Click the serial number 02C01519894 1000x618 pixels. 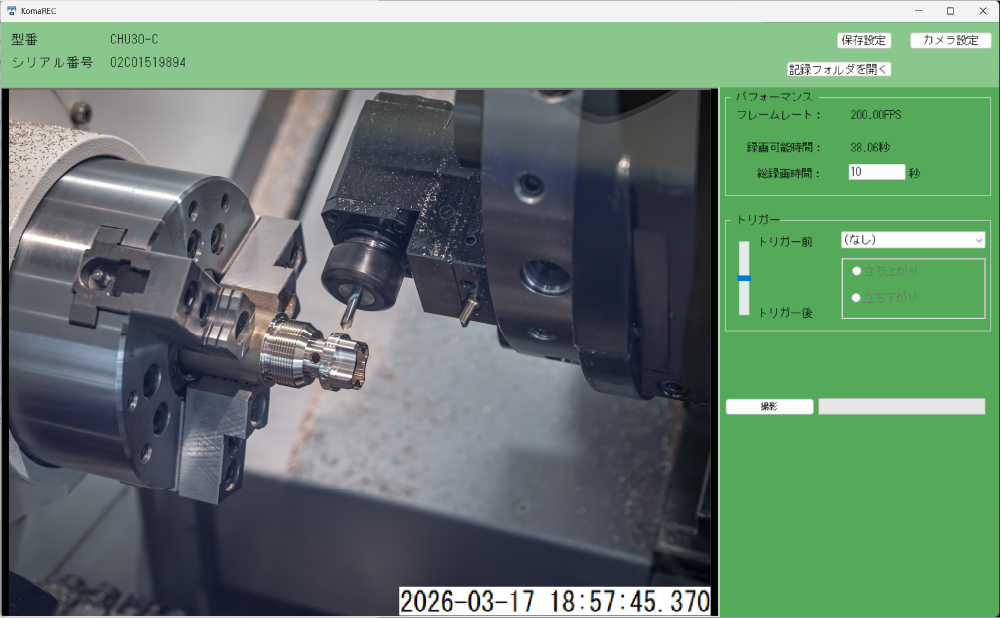pyautogui.click(x=148, y=62)
